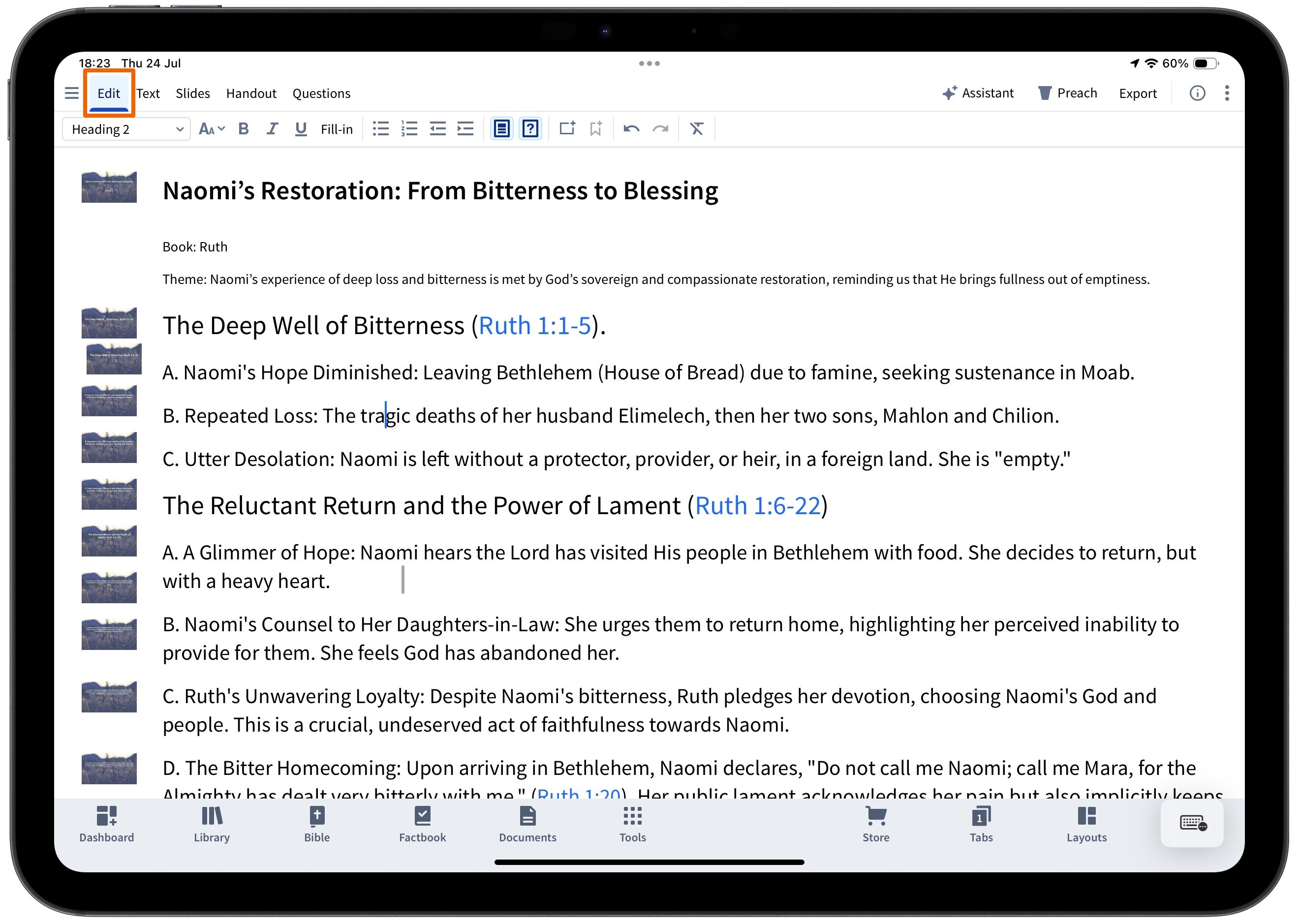Image resolution: width=1299 pixels, height=924 pixels.
Task: Open the hamburger sidebar menu
Action: [x=72, y=93]
